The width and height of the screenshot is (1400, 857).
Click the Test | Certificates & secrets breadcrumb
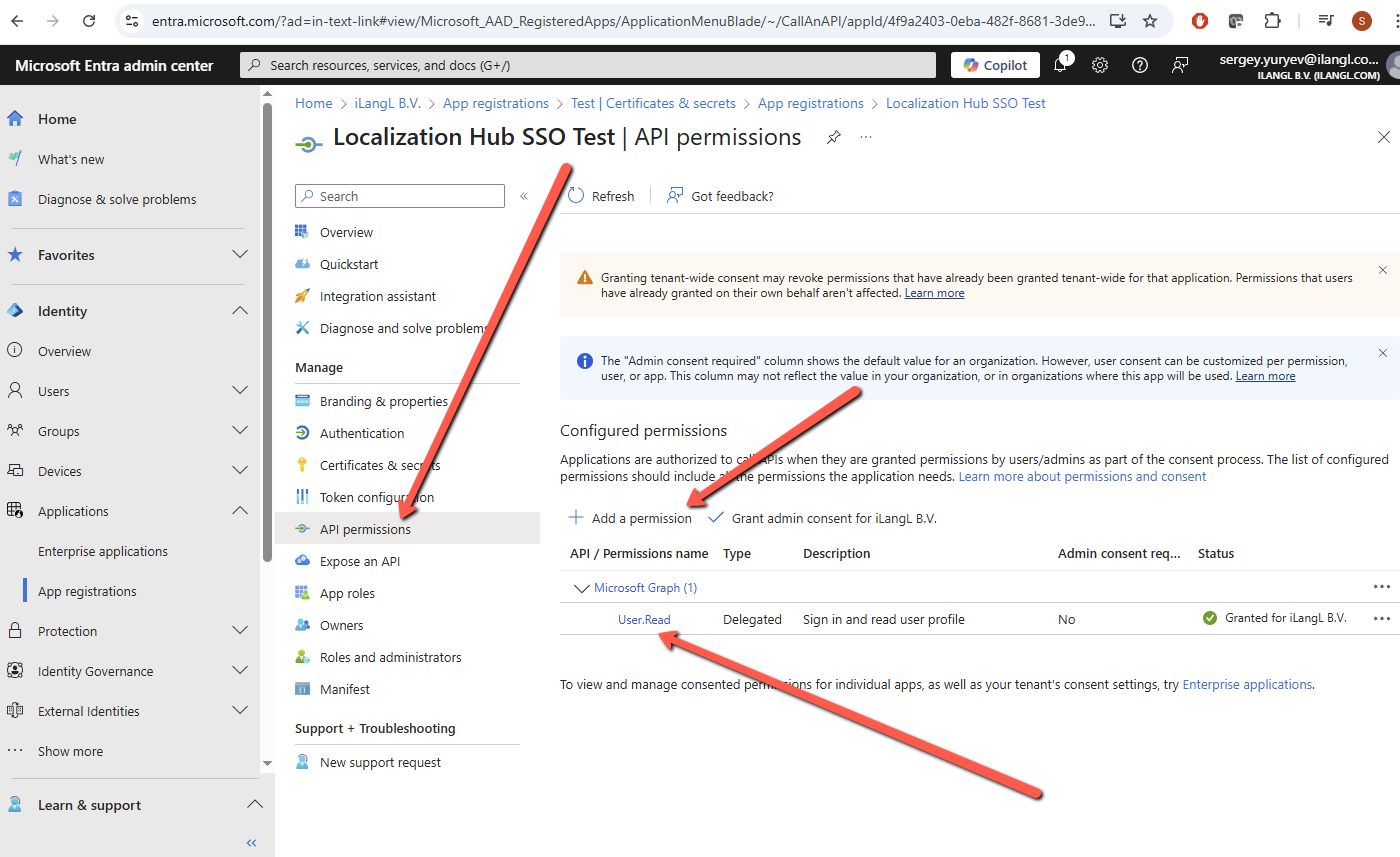(653, 103)
